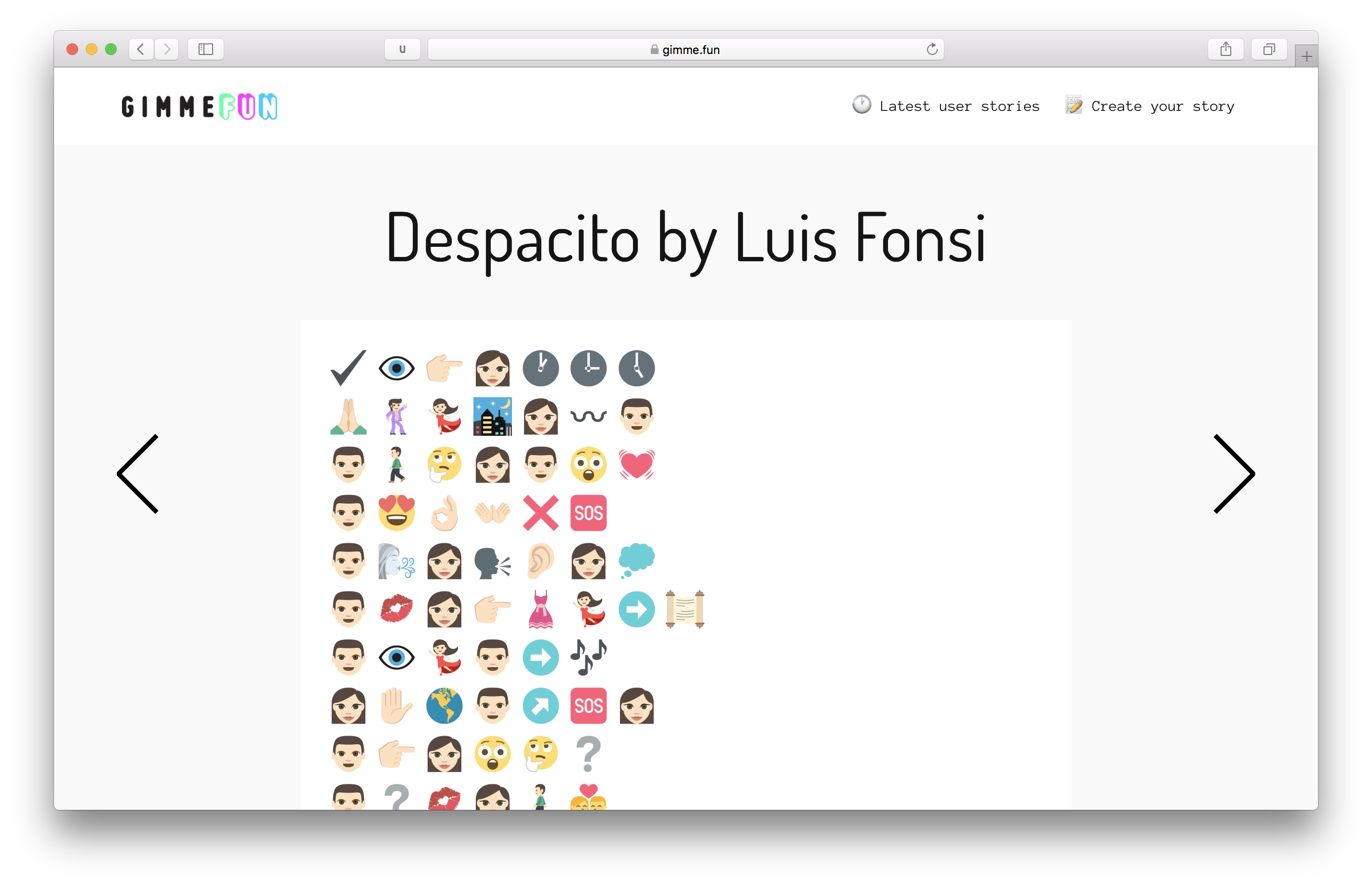Screen dimensions: 1372x887
Task: Click the browser back button
Action: tap(141, 50)
